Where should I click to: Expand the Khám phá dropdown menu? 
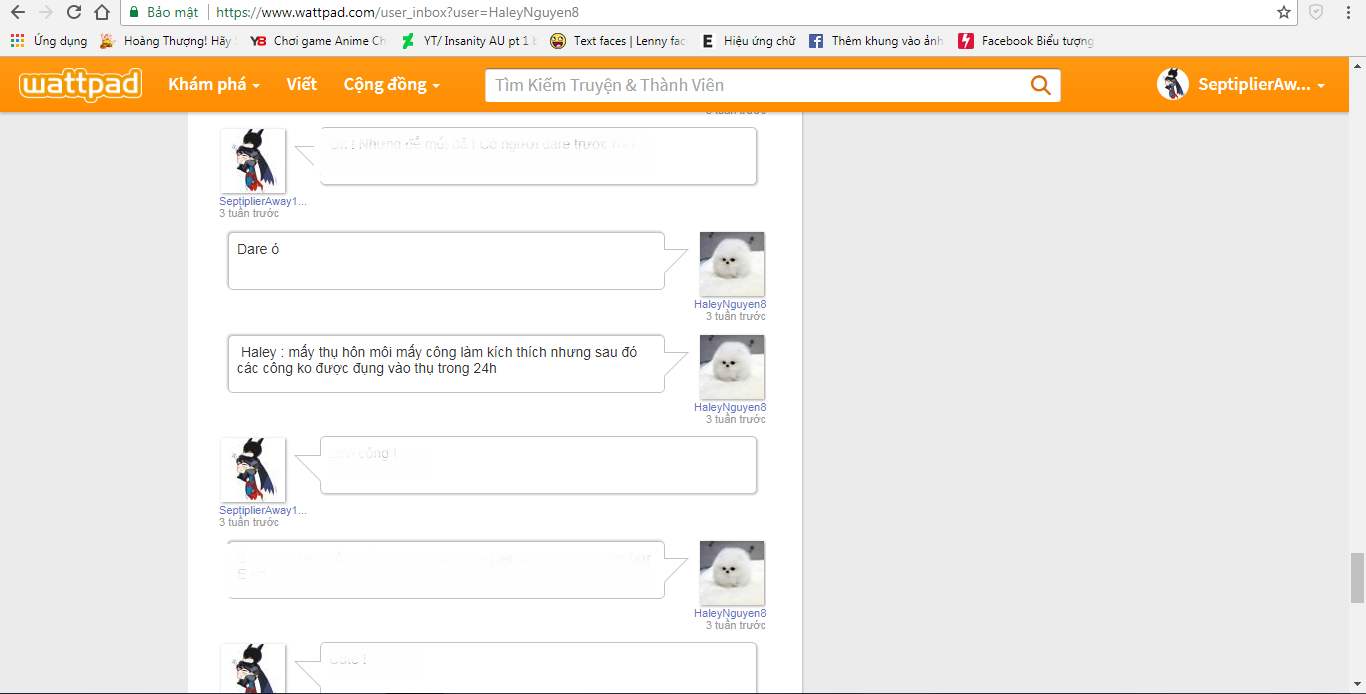pos(214,85)
